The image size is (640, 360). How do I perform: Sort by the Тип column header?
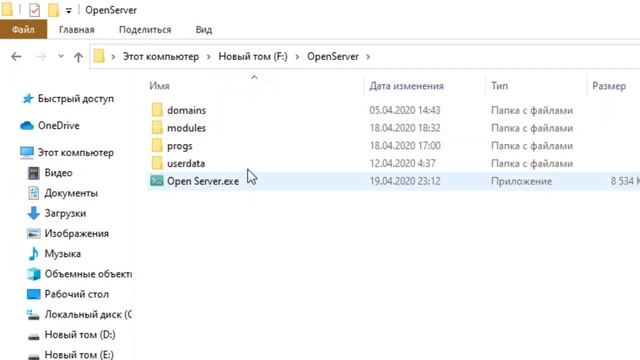coord(500,86)
